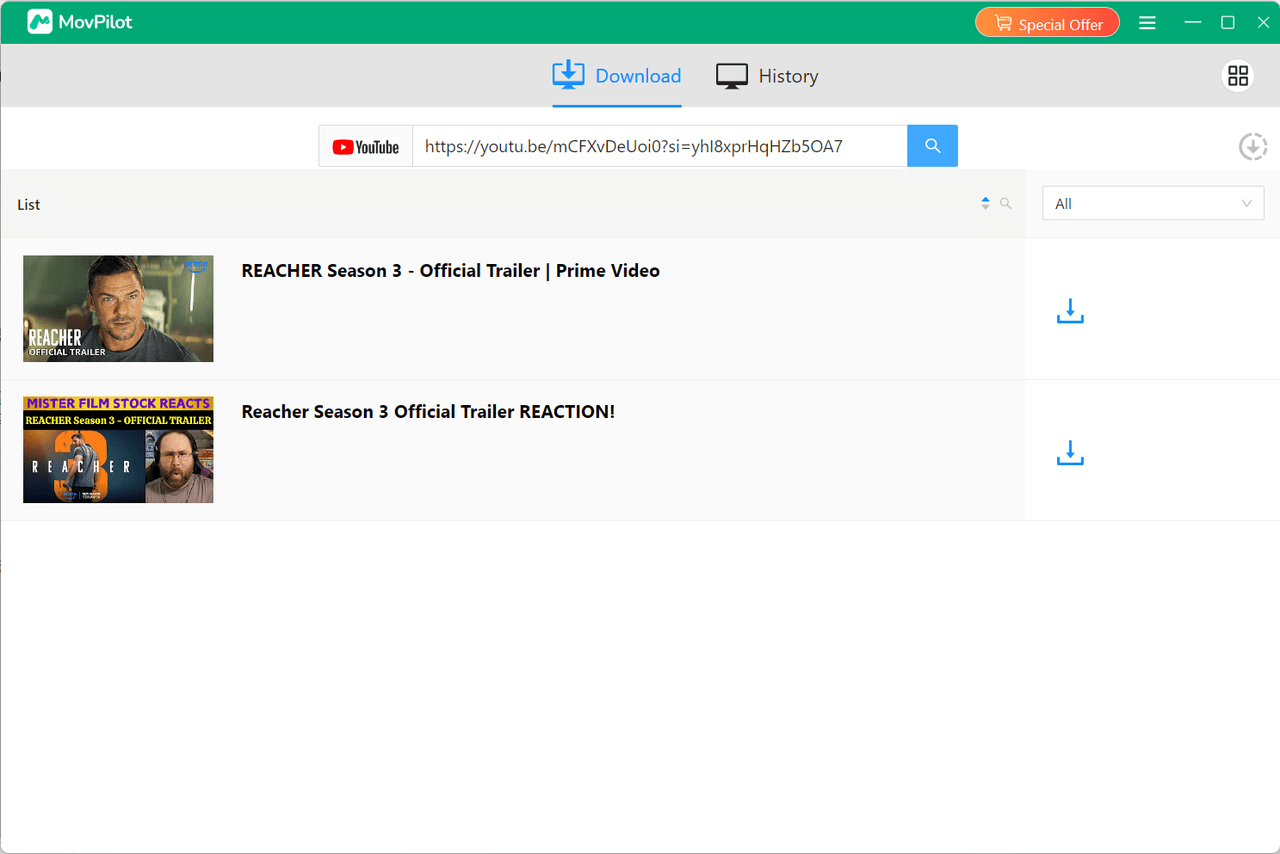Click the List column header
The image size is (1280, 854).
(x=29, y=204)
